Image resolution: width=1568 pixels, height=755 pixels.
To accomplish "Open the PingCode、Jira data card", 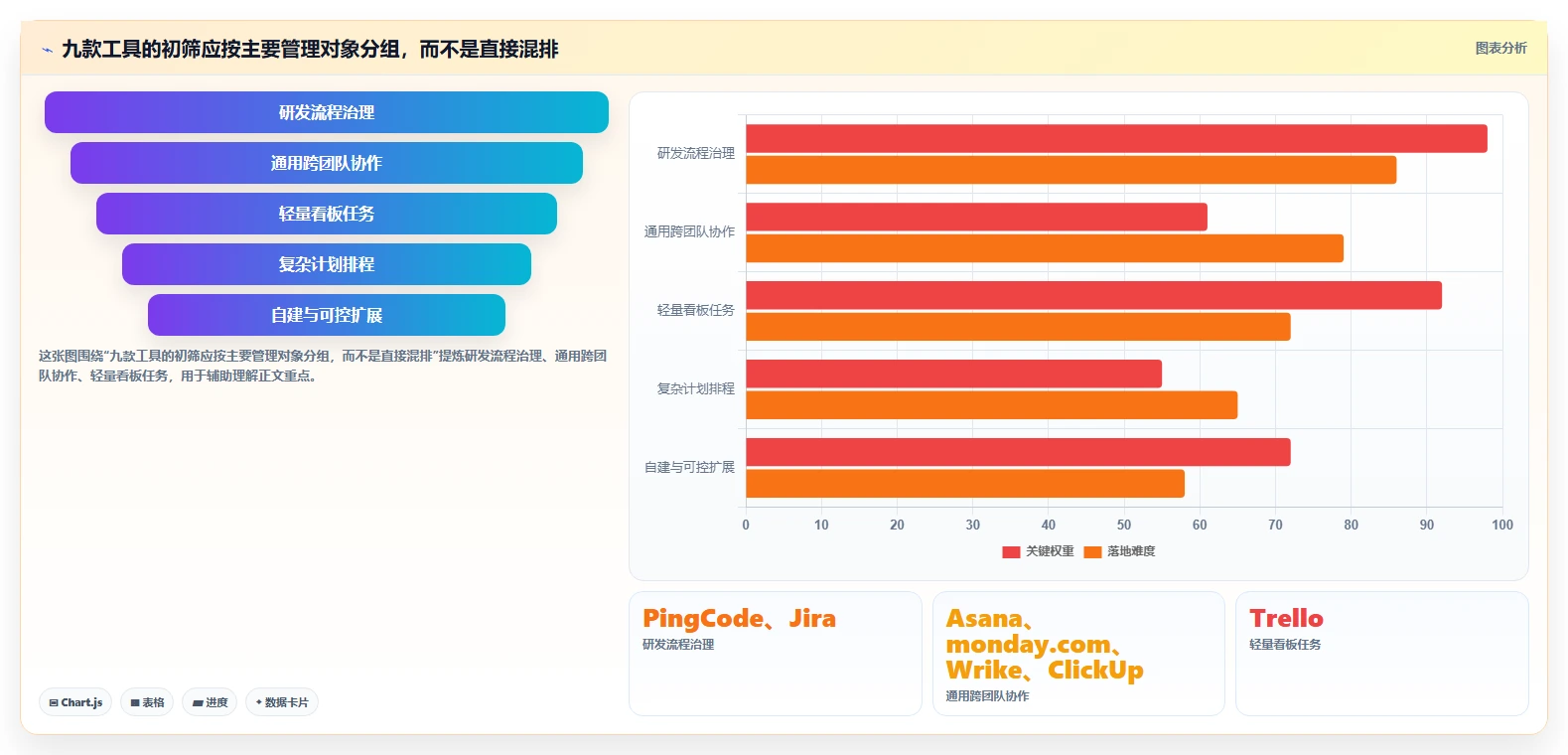I will [x=775, y=654].
